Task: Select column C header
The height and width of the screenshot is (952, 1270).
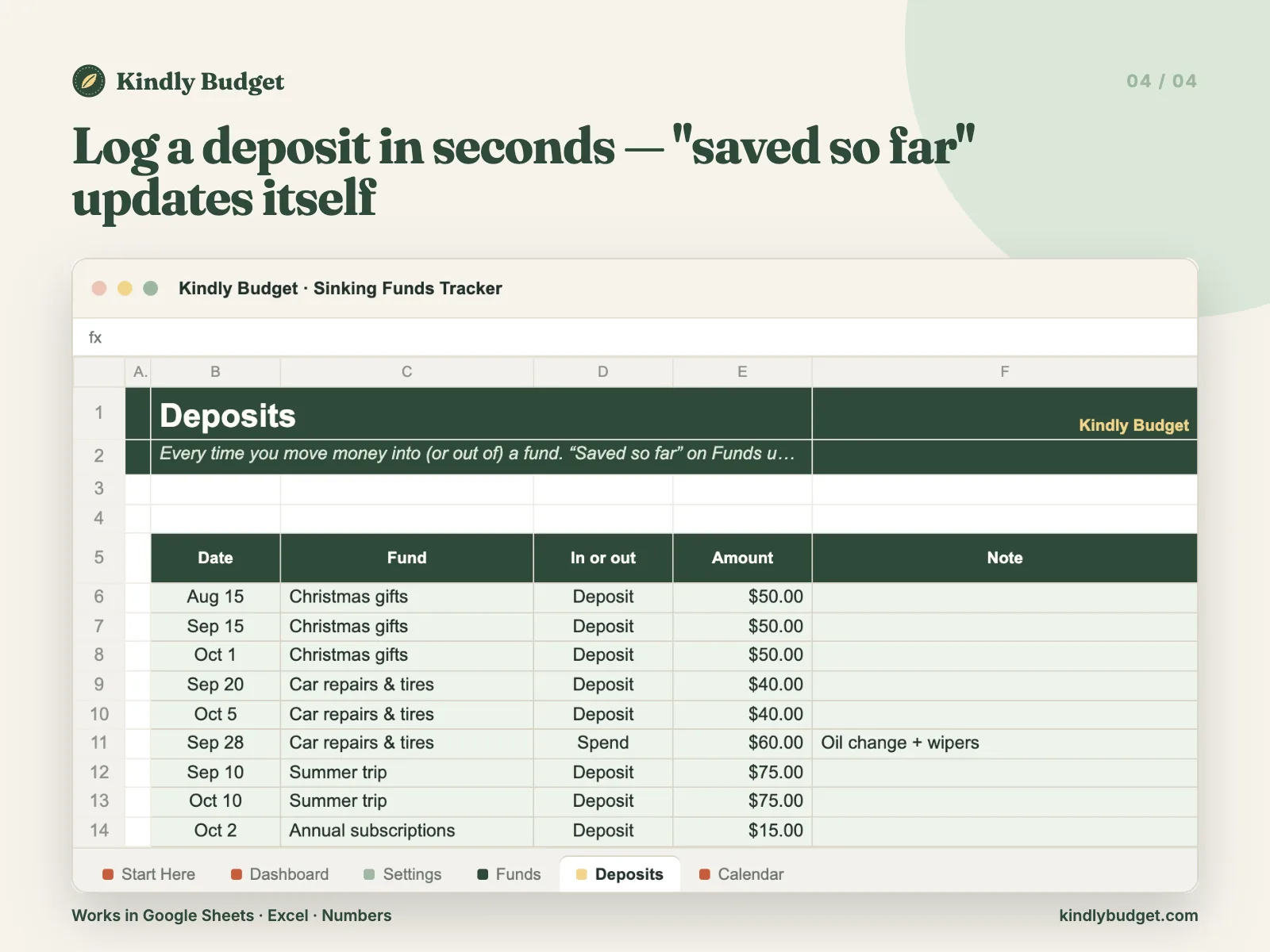Action: coord(406,372)
